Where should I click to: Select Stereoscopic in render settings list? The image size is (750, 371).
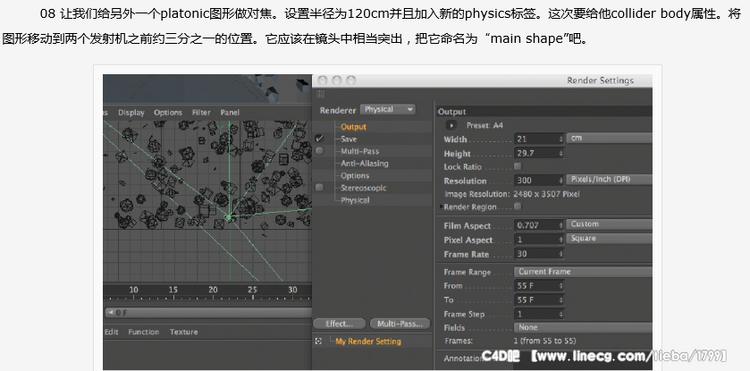point(364,188)
